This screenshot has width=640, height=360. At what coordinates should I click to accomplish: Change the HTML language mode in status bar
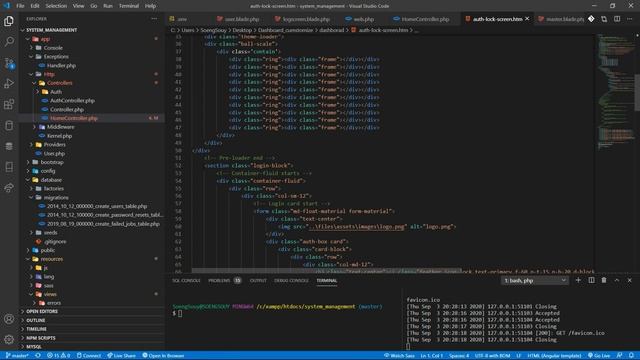pos(554,356)
